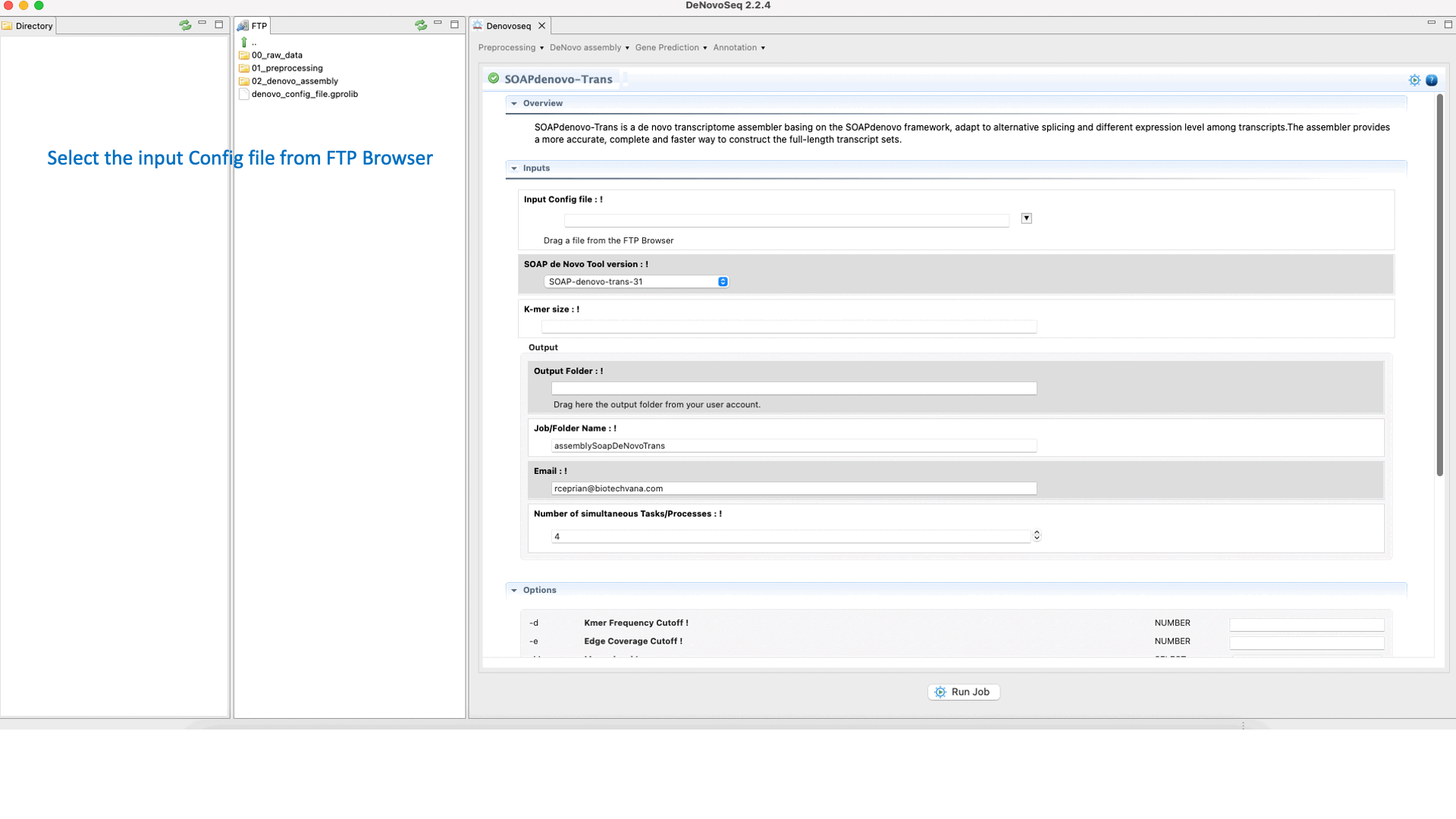The height and width of the screenshot is (819, 1456).
Task: Click the K-mer size input field
Action: click(x=789, y=327)
